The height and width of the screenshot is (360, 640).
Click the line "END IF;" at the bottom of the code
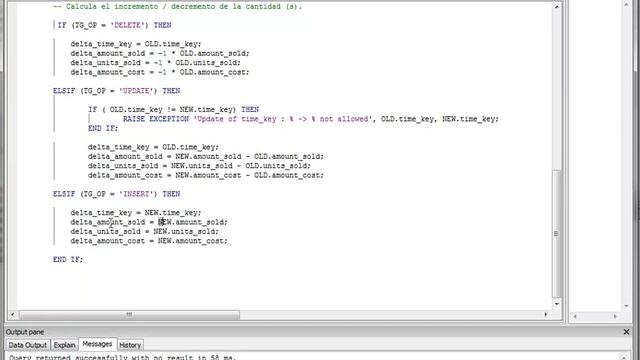(x=68, y=260)
